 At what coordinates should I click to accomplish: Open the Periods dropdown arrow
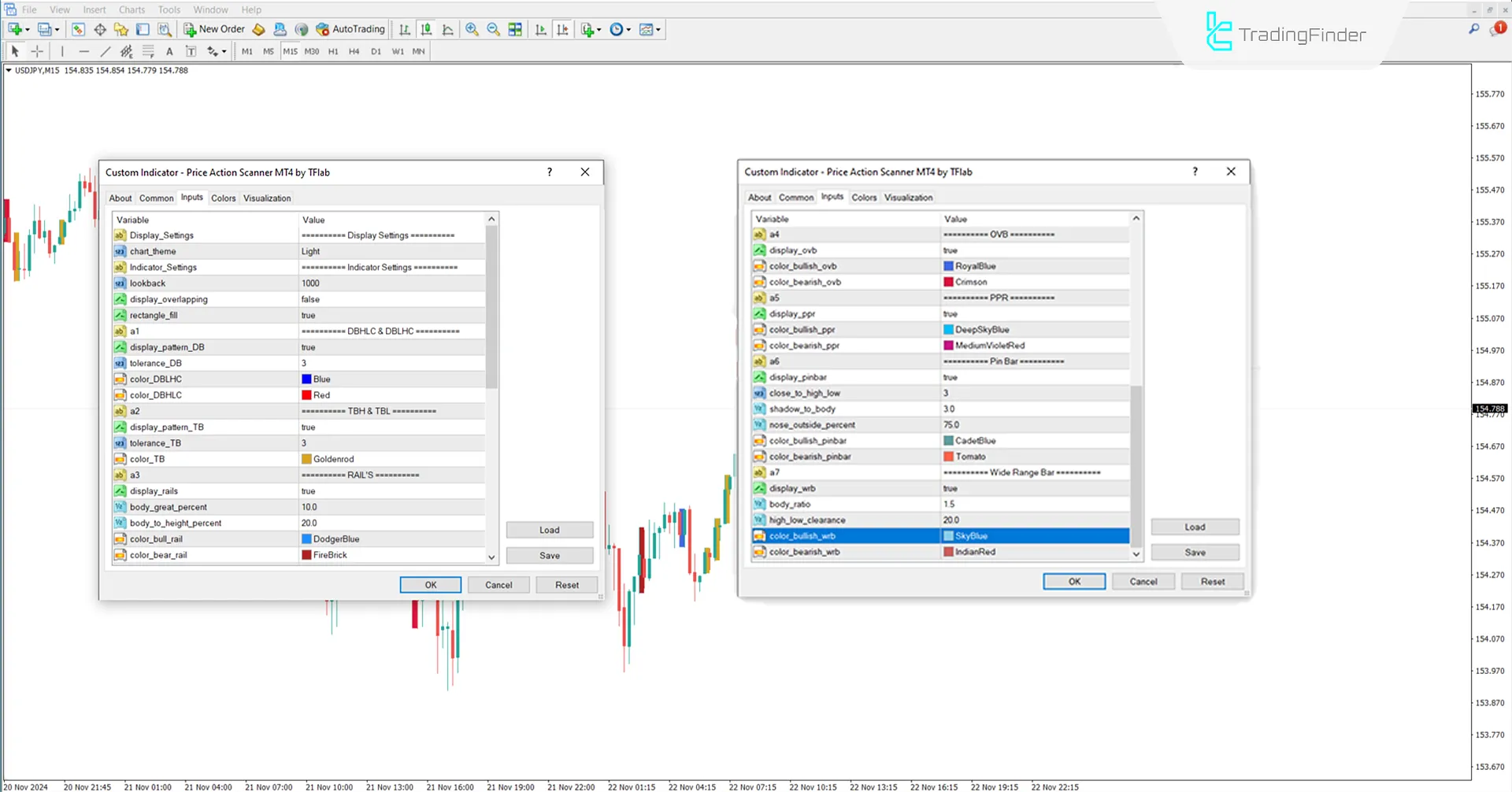pos(628,29)
